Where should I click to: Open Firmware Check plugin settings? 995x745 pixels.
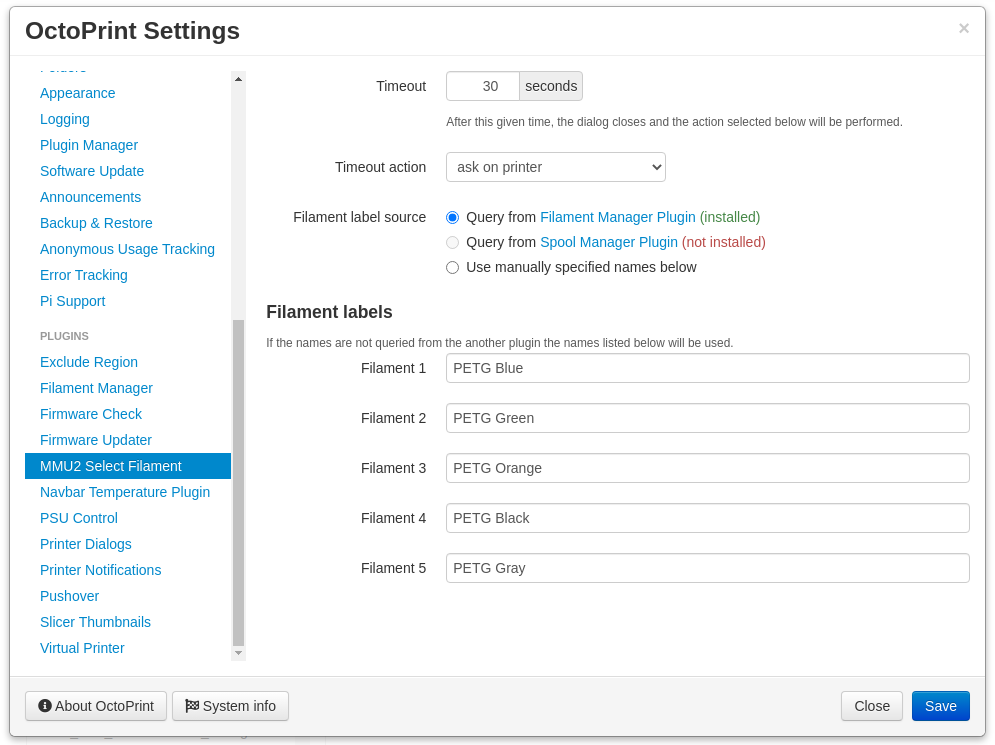(91, 414)
